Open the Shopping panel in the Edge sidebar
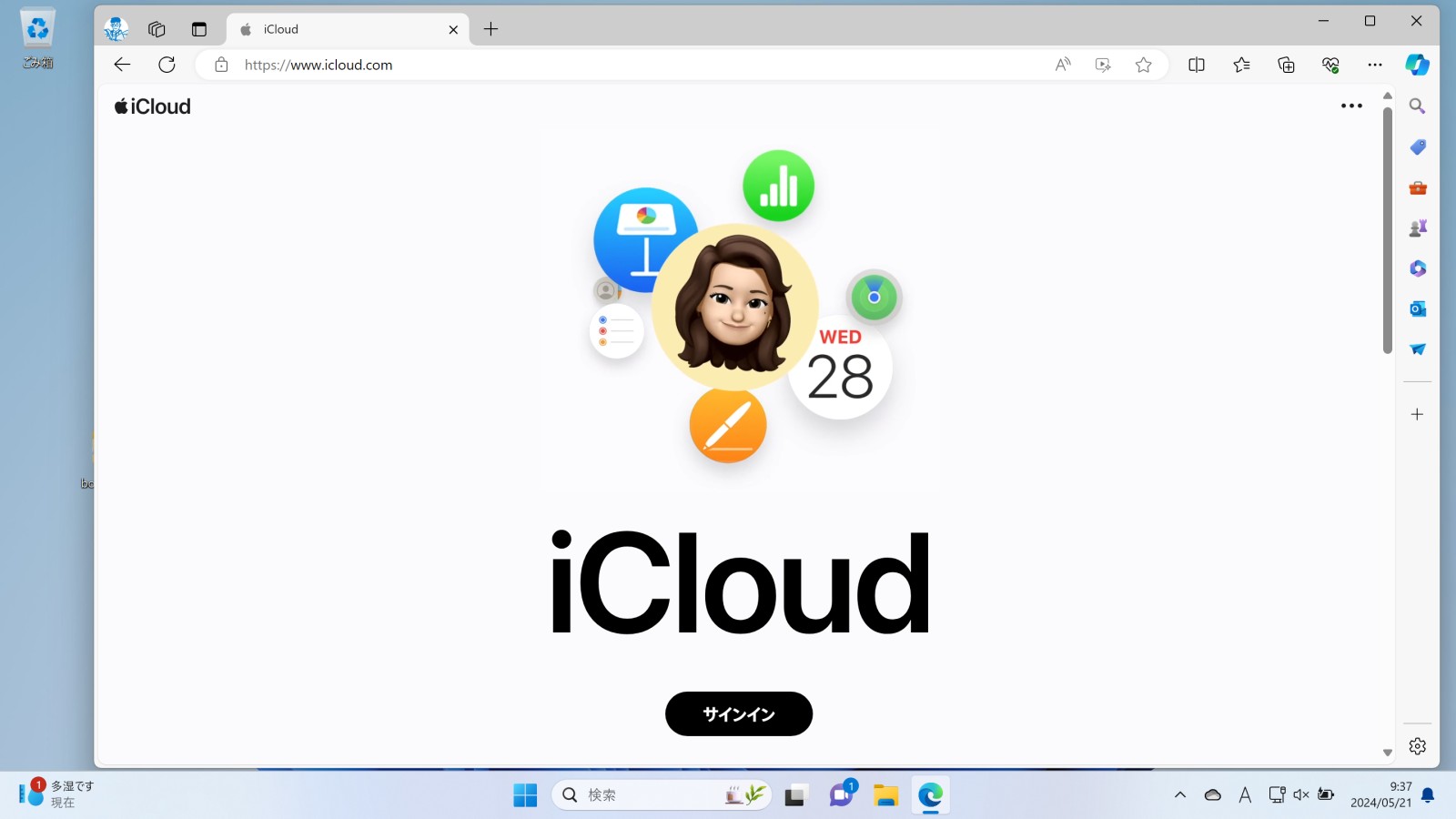 [x=1417, y=147]
